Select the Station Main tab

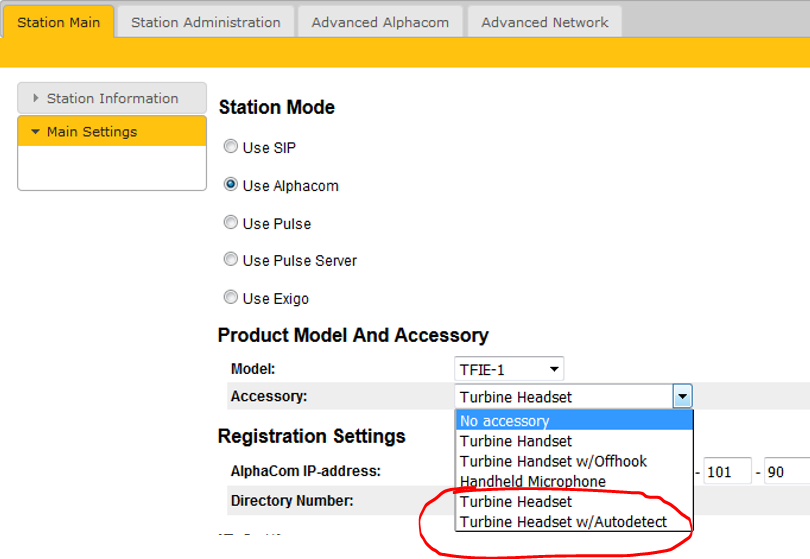tap(58, 22)
